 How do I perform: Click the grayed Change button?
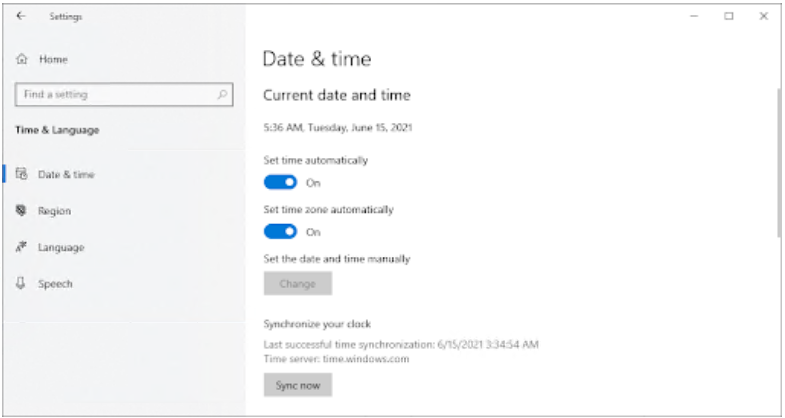click(x=297, y=284)
